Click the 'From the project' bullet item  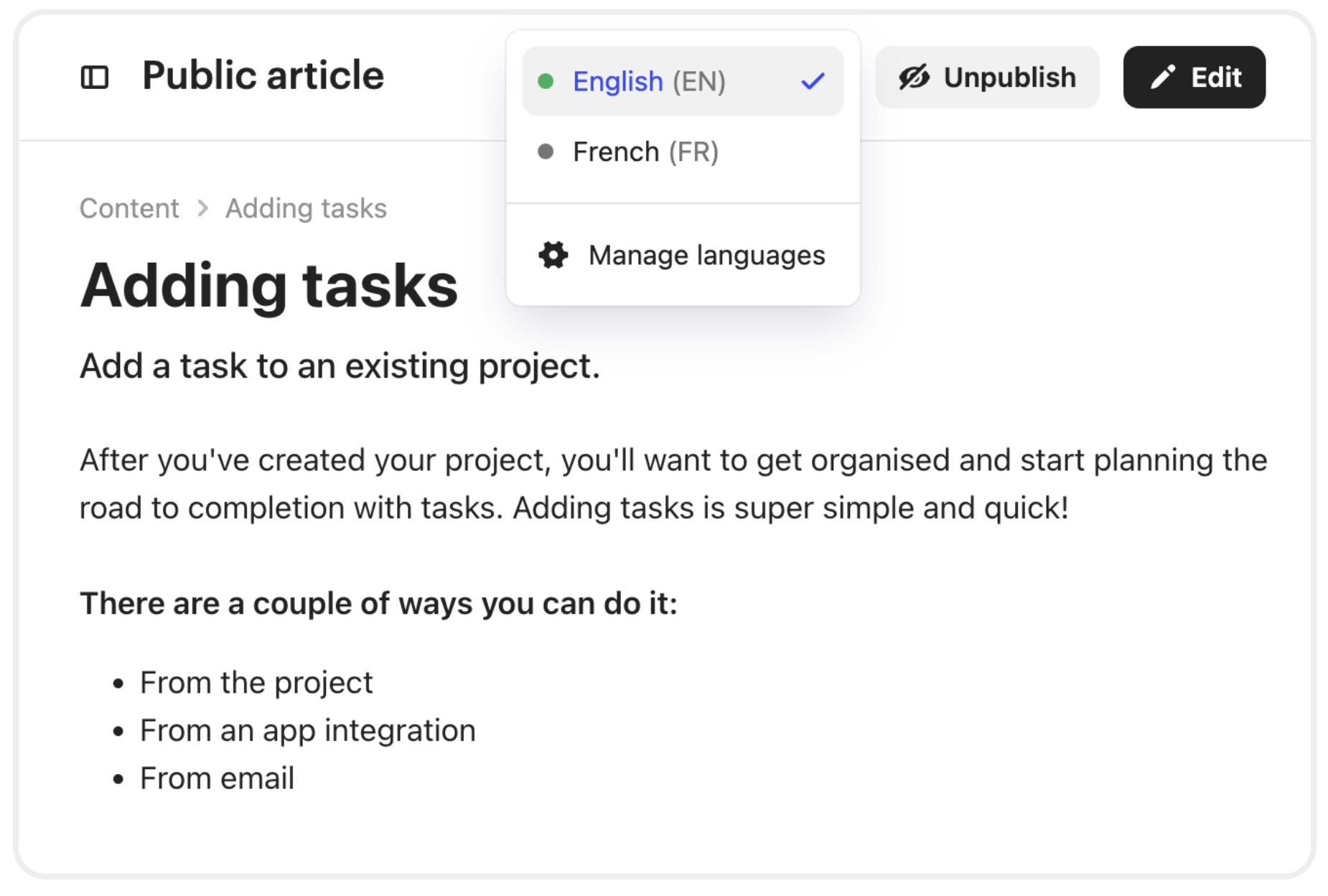256,682
